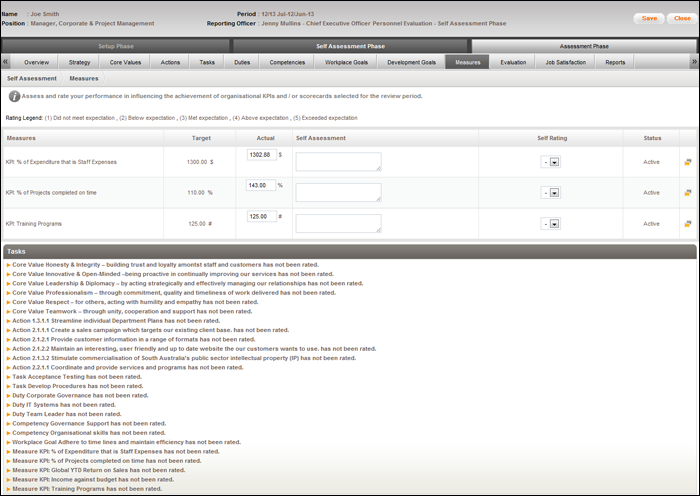Open Task Acceptance Testing not rated item
Viewport: 700px width, 496px height.
click(x=77, y=377)
